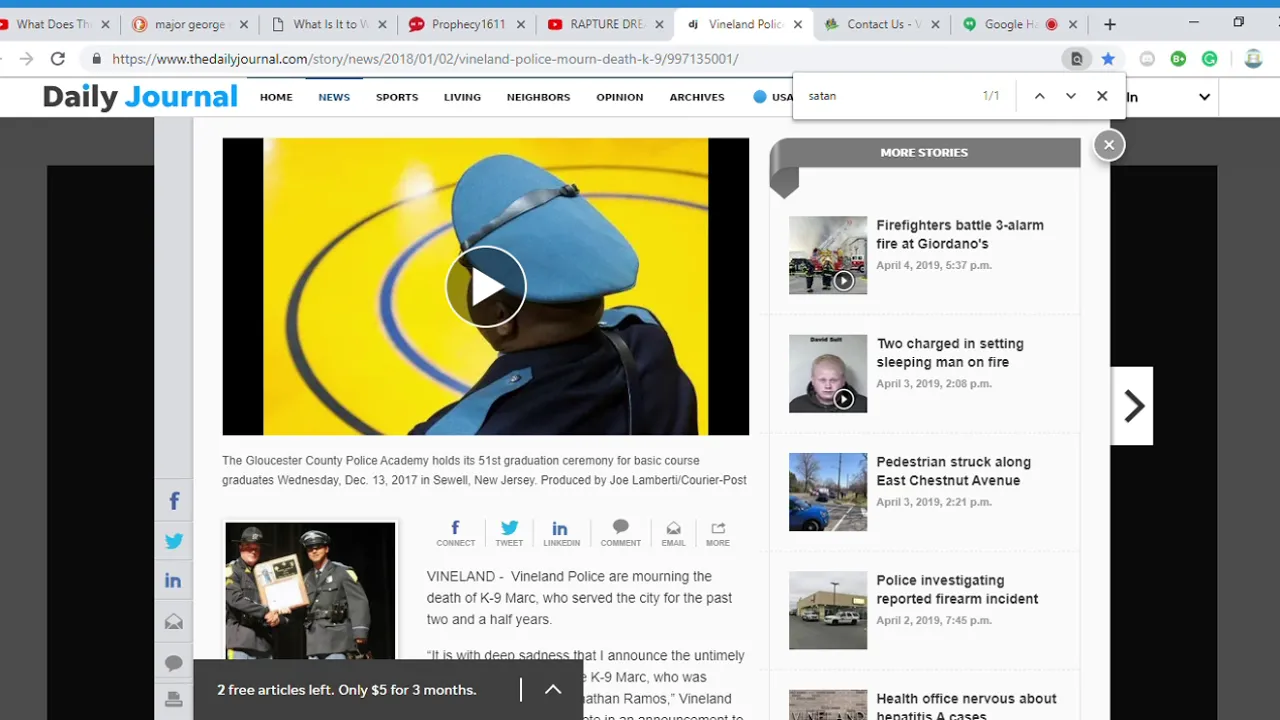Open the OPINION navigation item
This screenshot has width=1280, height=720.
coord(620,97)
